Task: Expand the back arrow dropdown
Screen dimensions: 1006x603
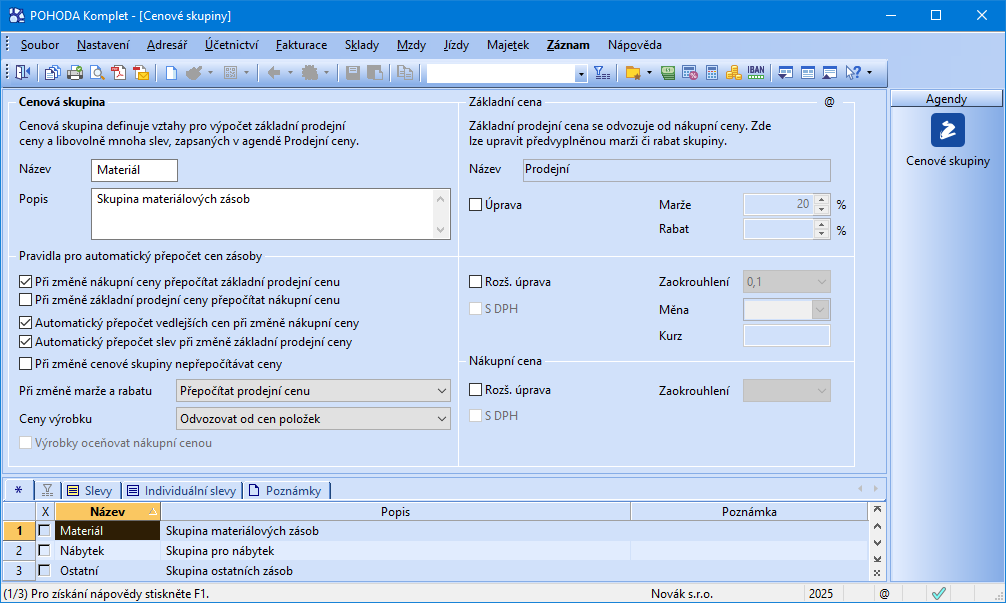Action: 290,72
